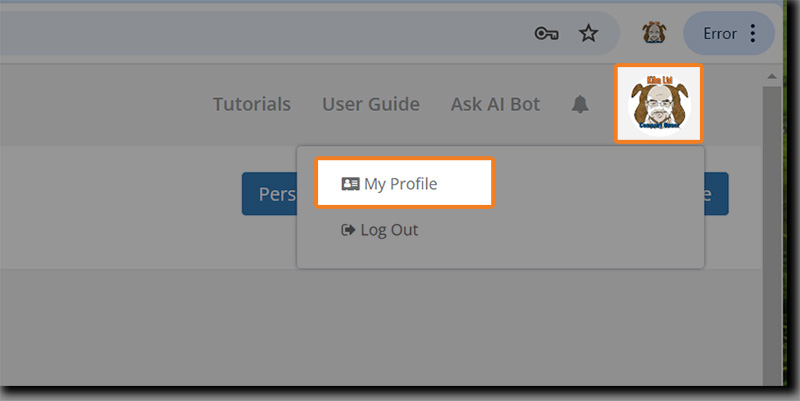
Task: Choose Log Out from the dropdown
Action: [389, 230]
